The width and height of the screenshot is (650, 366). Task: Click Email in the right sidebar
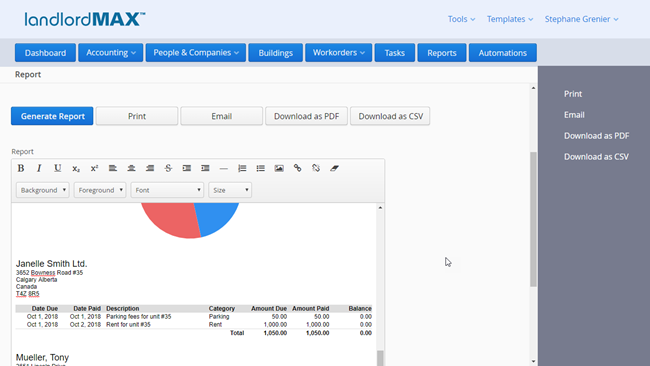[574, 115]
